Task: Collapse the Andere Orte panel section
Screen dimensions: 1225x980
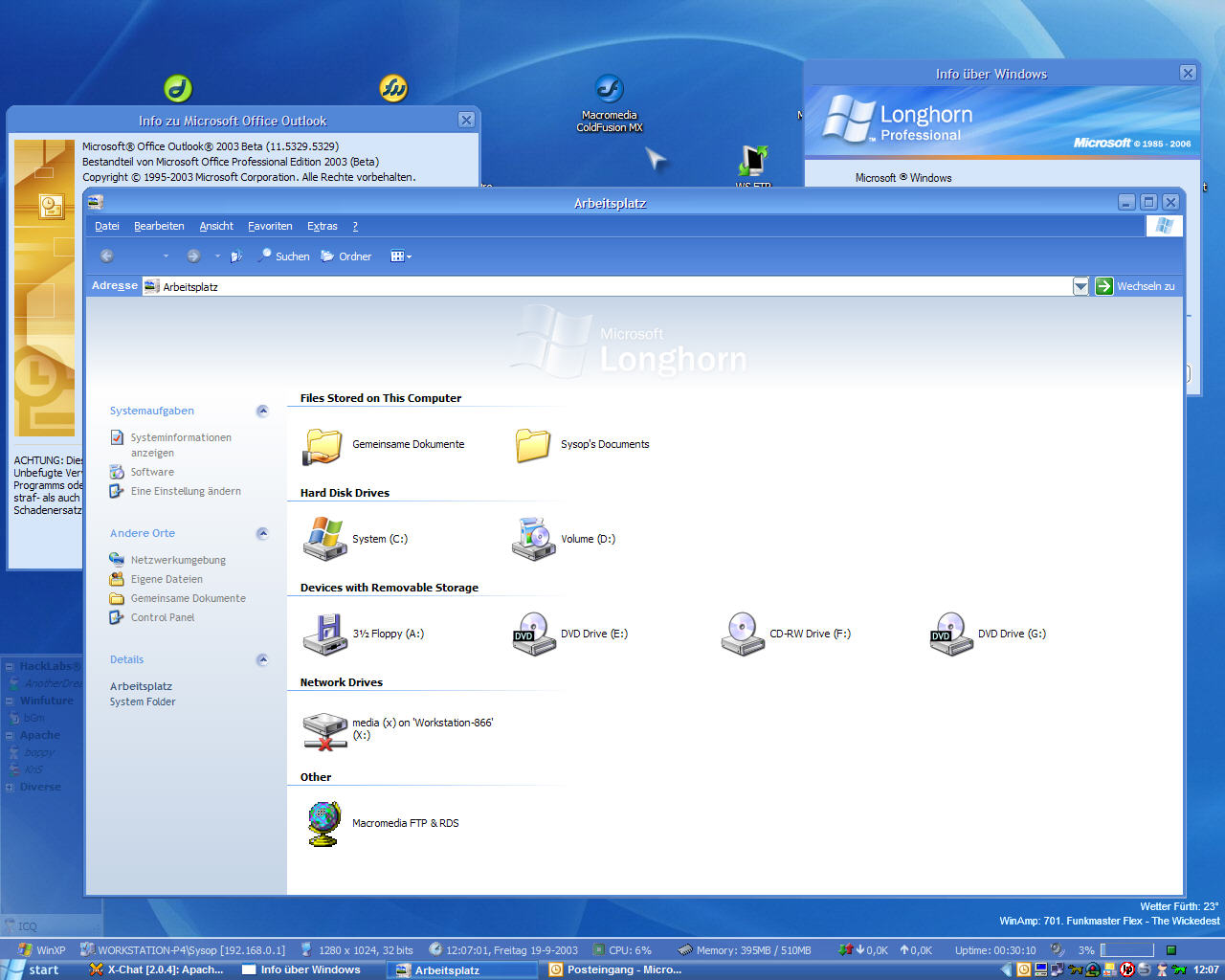Action: (262, 534)
